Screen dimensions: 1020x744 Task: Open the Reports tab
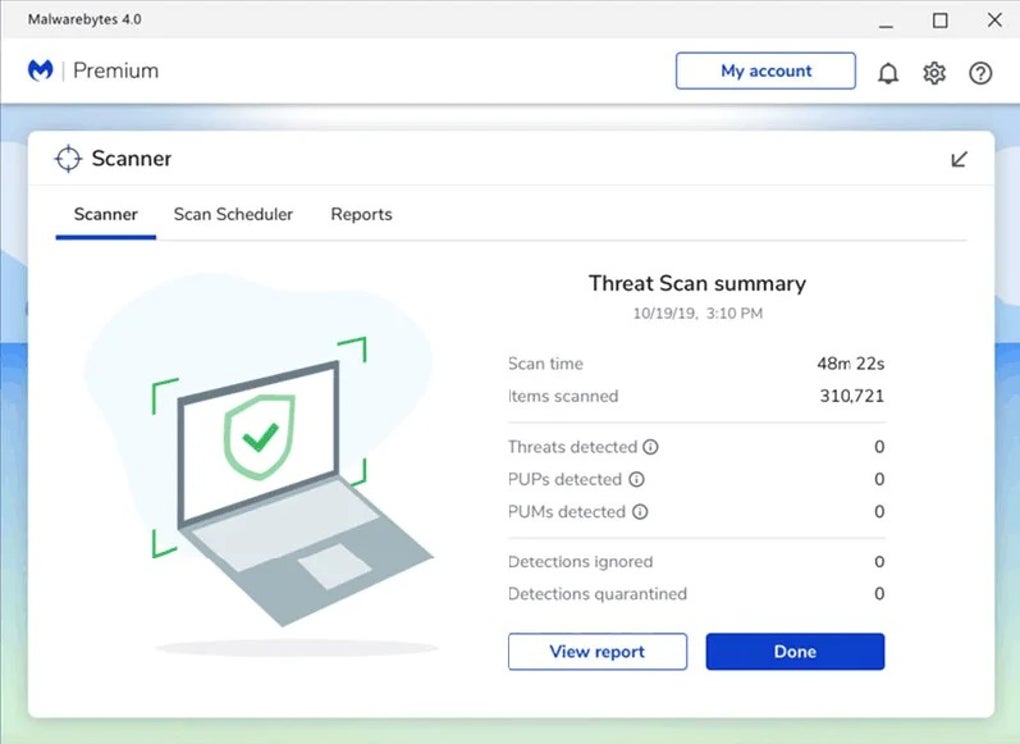tap(361, 214)
